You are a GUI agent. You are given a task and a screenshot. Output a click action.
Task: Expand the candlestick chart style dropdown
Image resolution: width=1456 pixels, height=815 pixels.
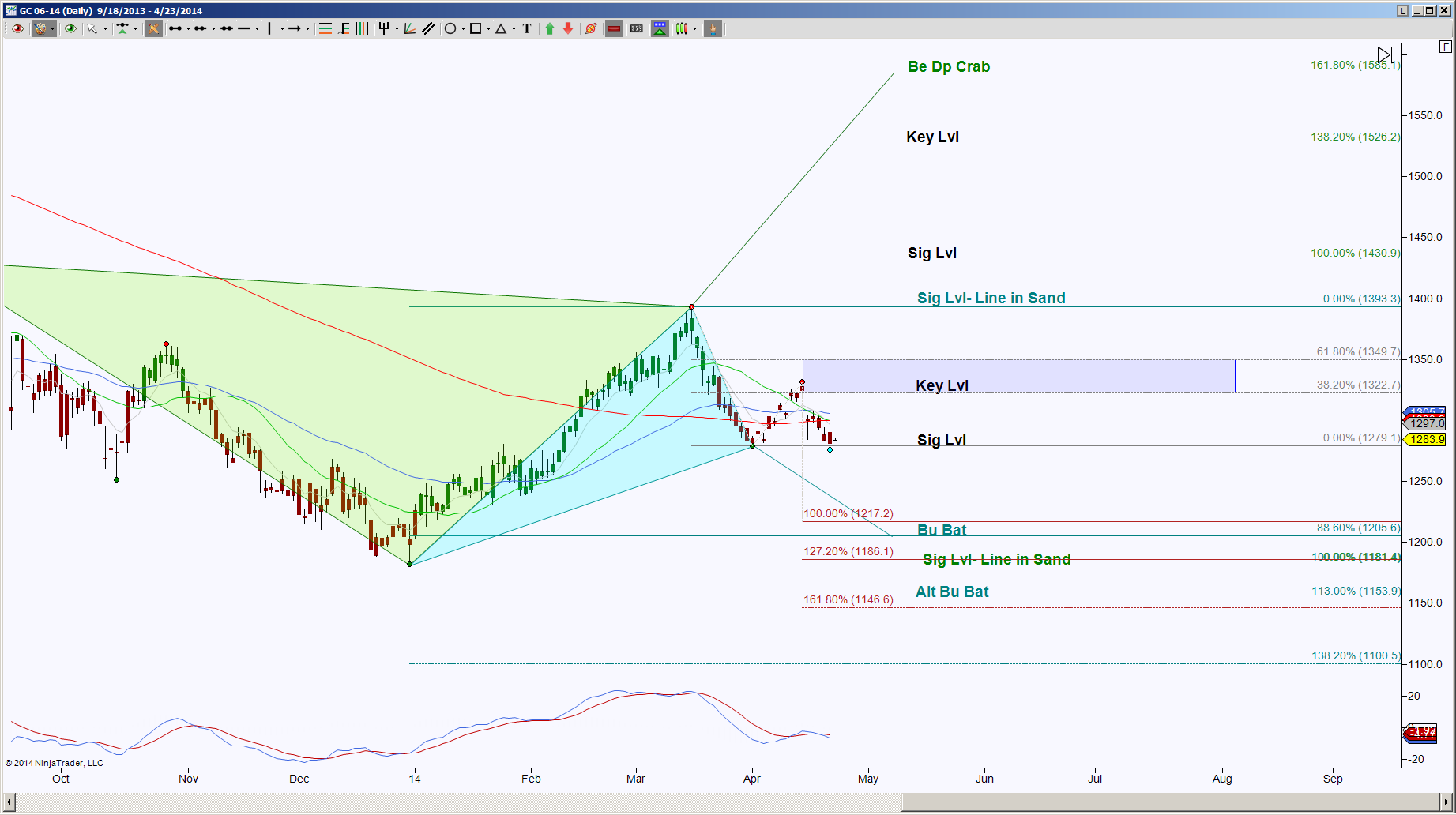coord(695,28)
